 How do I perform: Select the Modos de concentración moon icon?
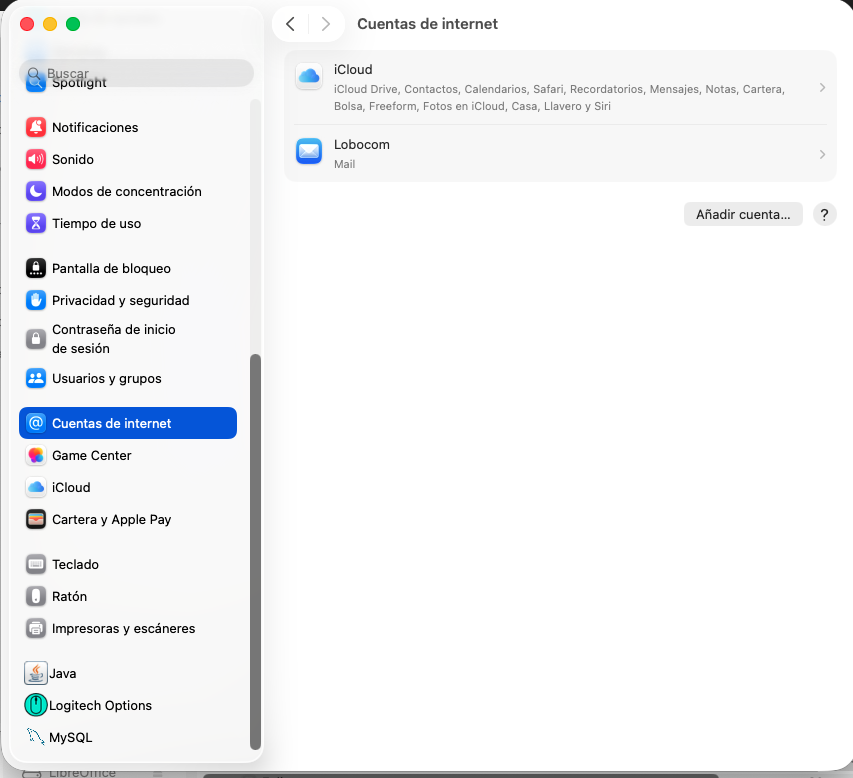(36, 191)
